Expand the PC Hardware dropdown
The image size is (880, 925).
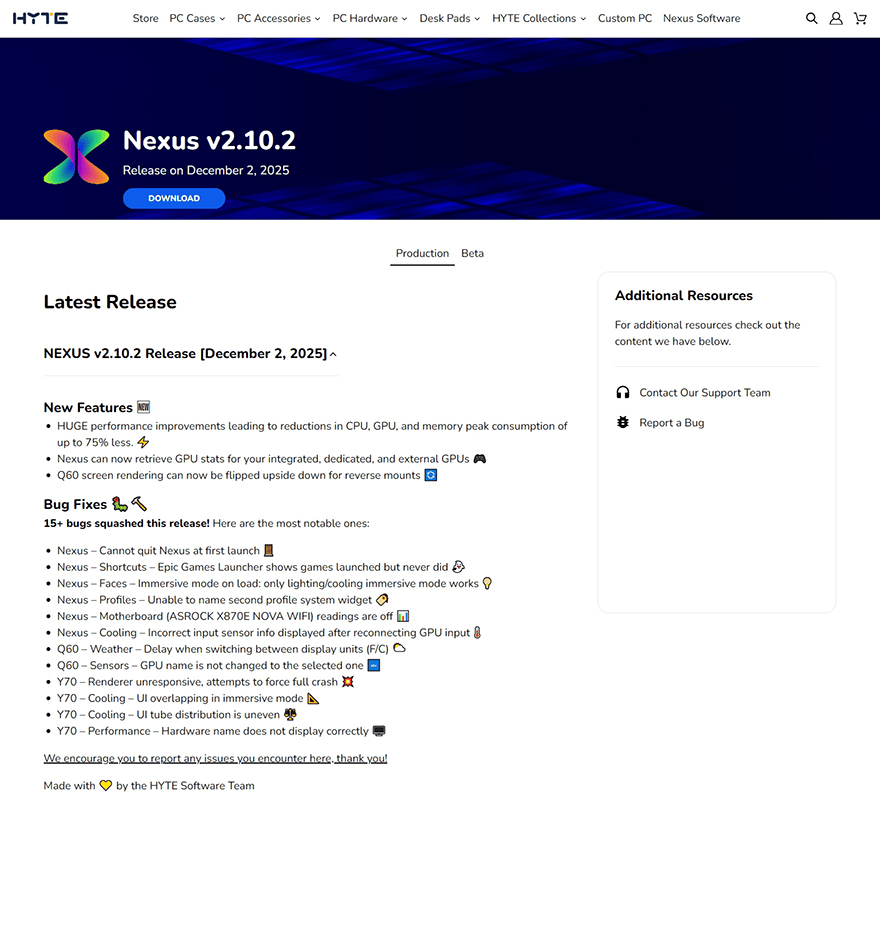370,18
